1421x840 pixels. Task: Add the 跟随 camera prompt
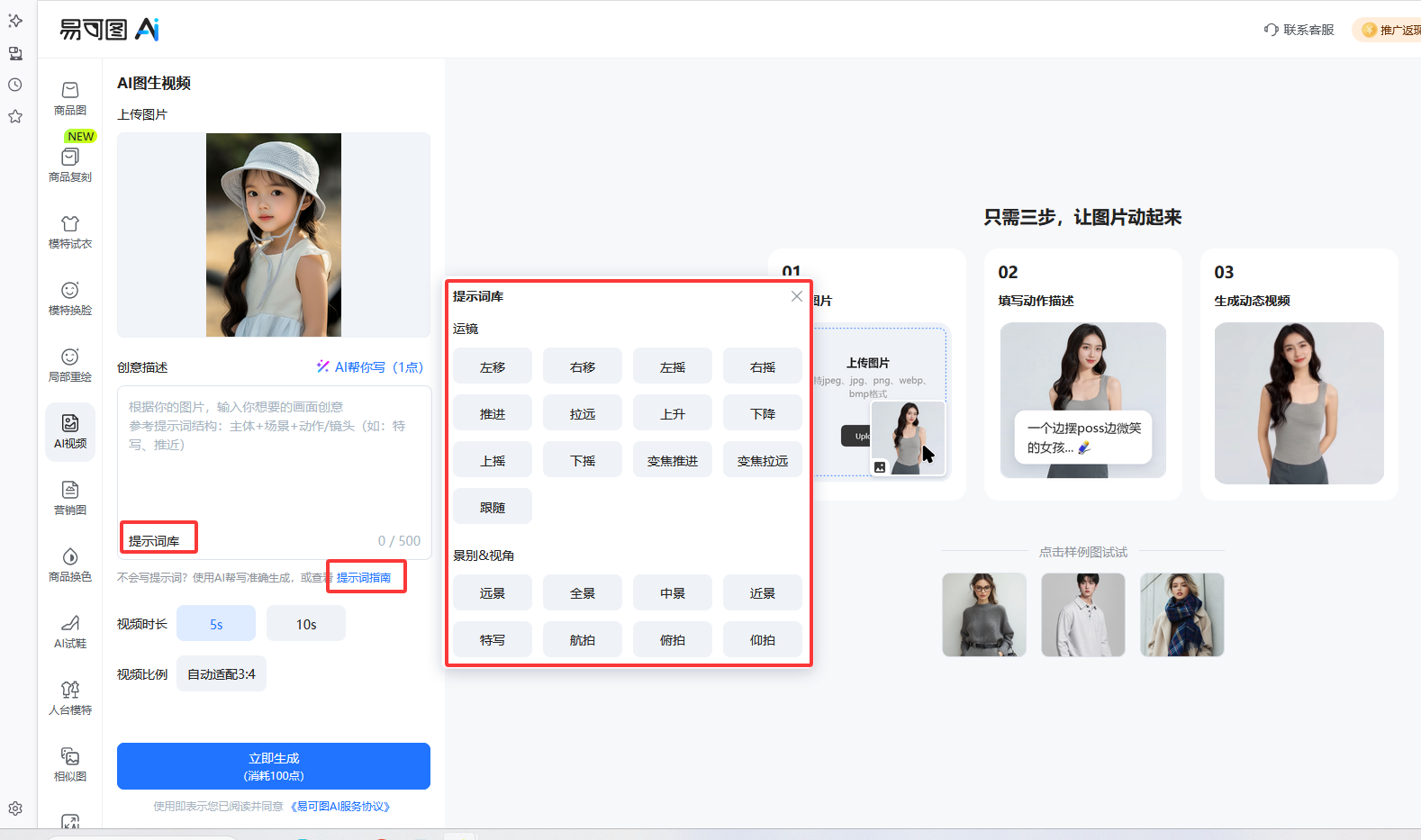pos(493,507)
